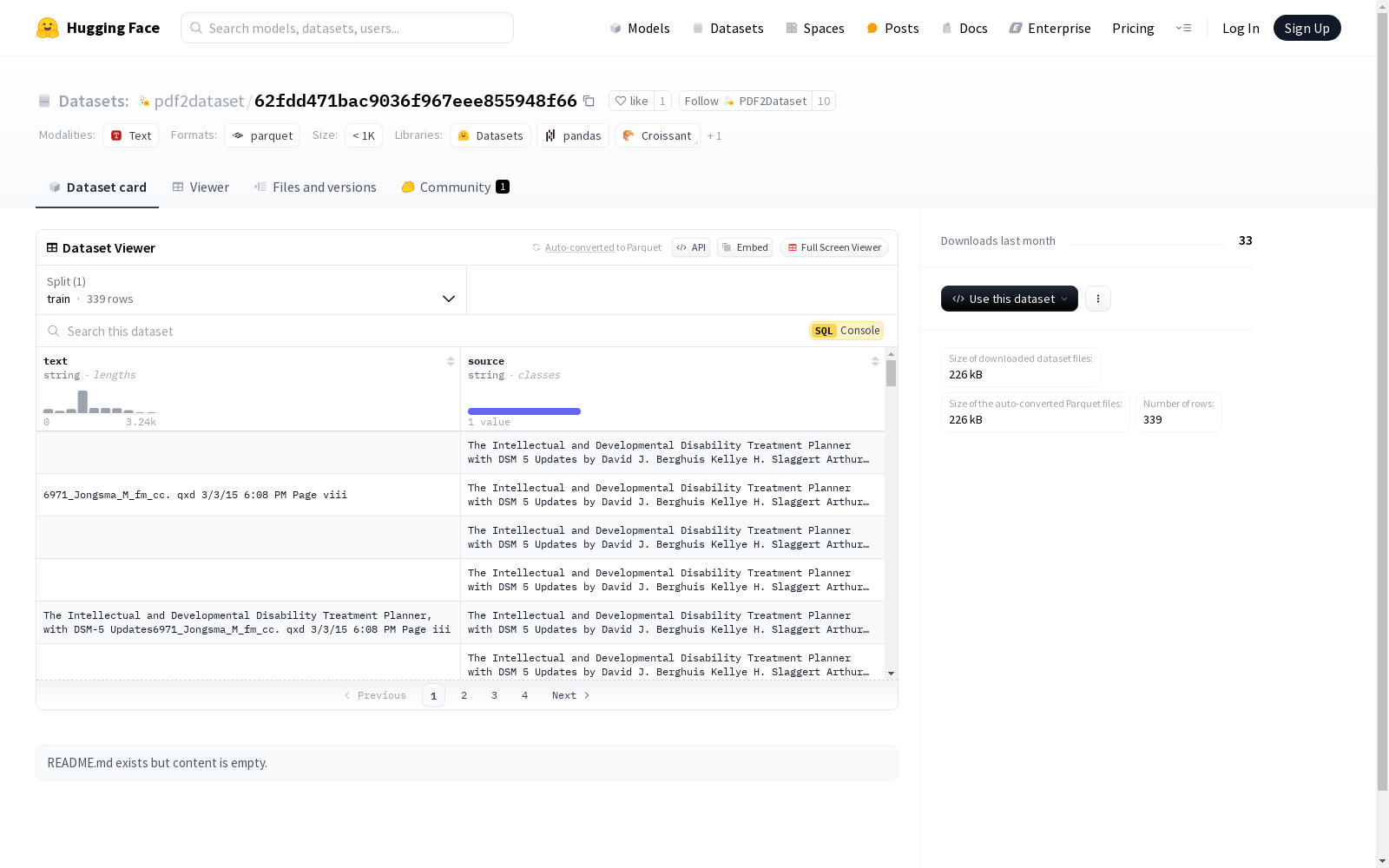Viewport: 1389px width, 868px height.
Task: Click the Number of rows value 339
Action: (1153, 419)
